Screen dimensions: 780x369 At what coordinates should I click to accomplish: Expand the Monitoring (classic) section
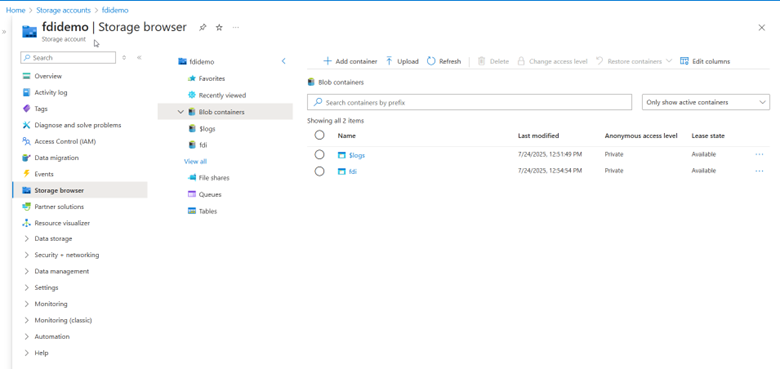pos(26,320)
